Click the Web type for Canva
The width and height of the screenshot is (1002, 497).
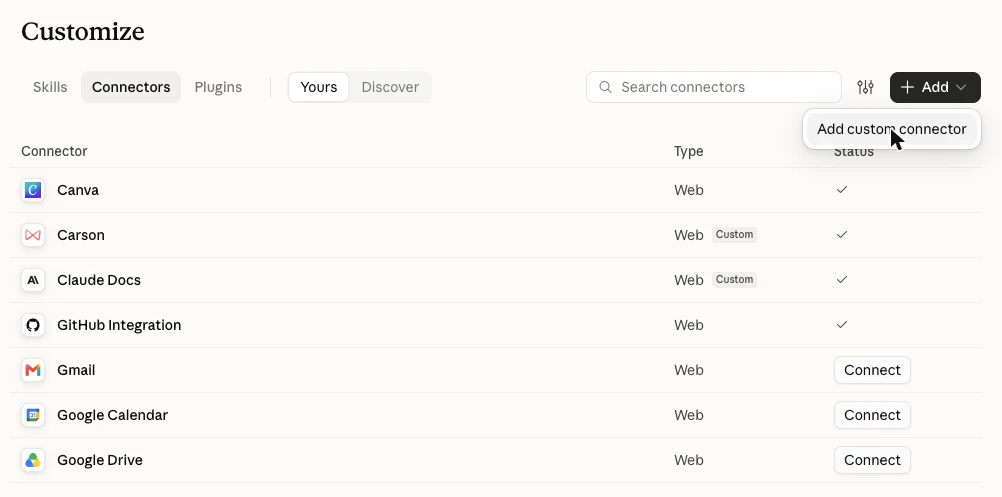(x=688, y=190)
